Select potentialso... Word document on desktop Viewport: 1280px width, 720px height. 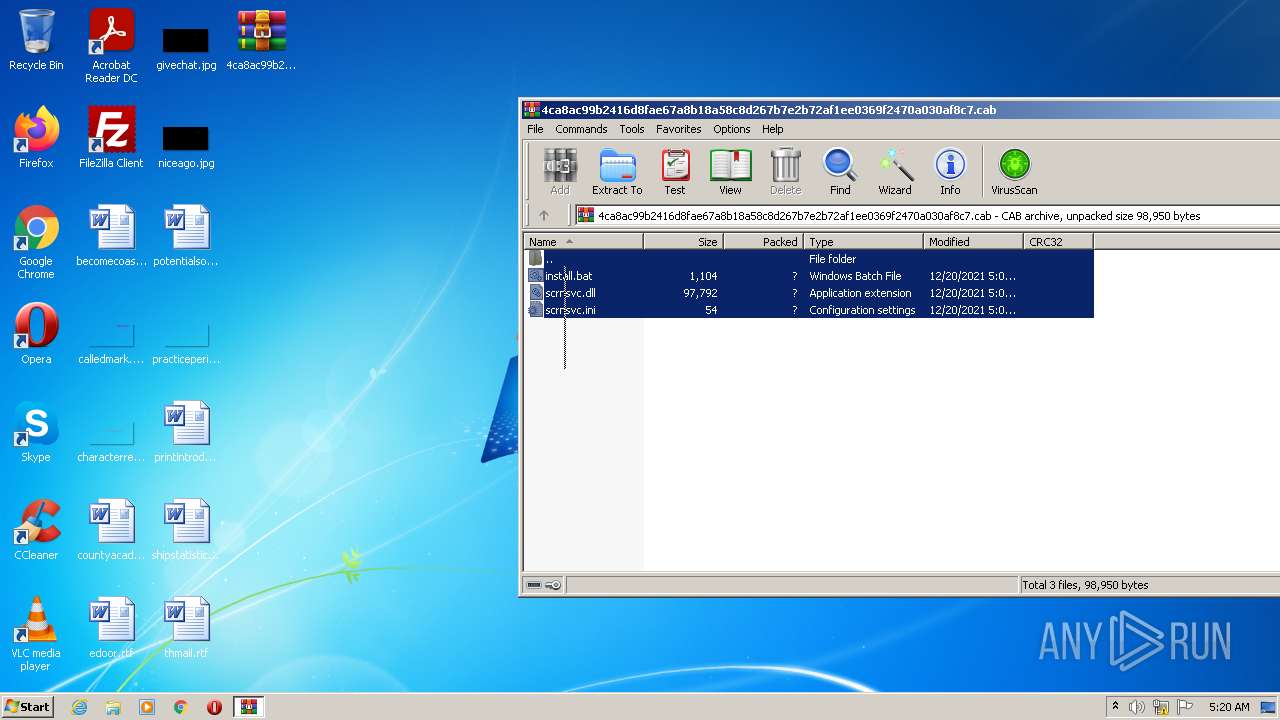point(186,236)
